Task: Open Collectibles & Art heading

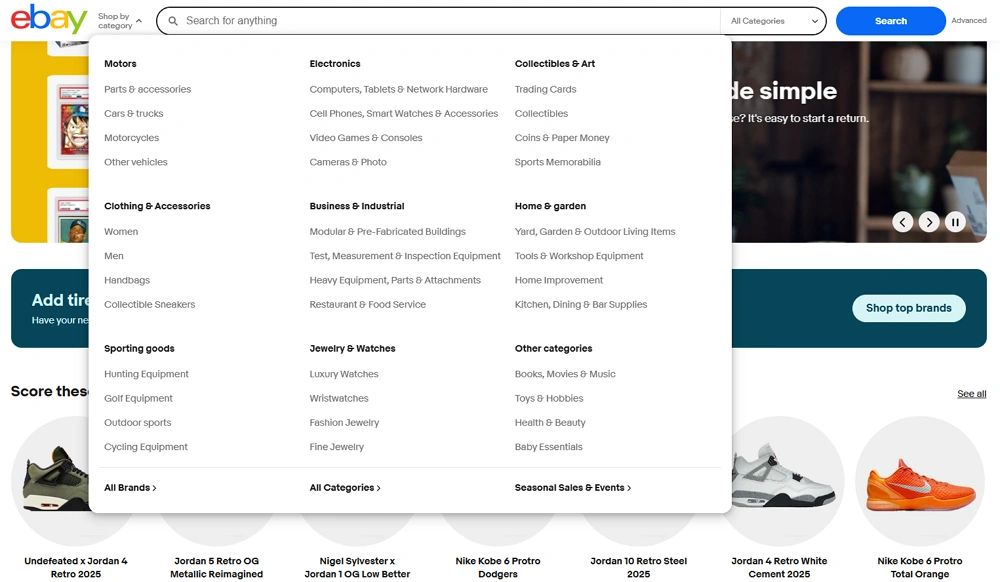Action: click(555, 64)
